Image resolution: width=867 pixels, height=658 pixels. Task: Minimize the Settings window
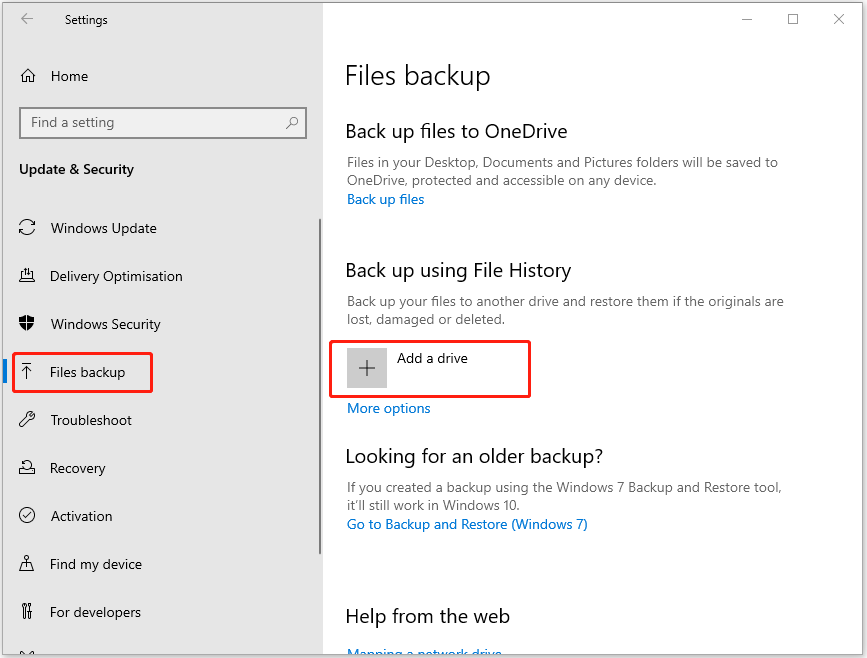(747, 19)
